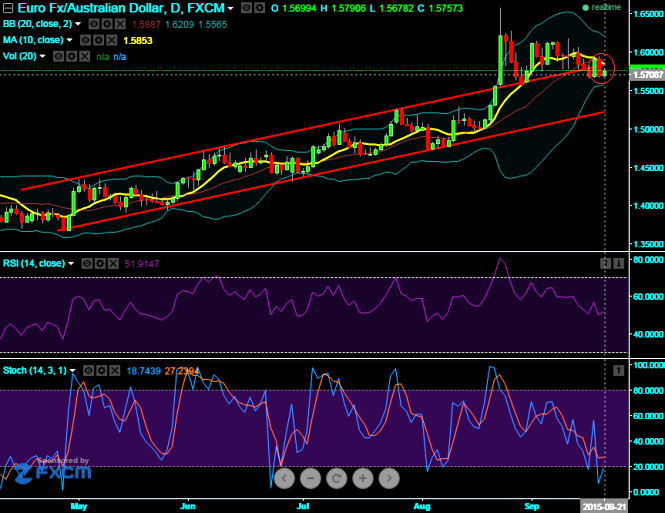Click the BB value 1.5887 in the legend
This screenshot has height=513, width=665.
tap(146, 25)
